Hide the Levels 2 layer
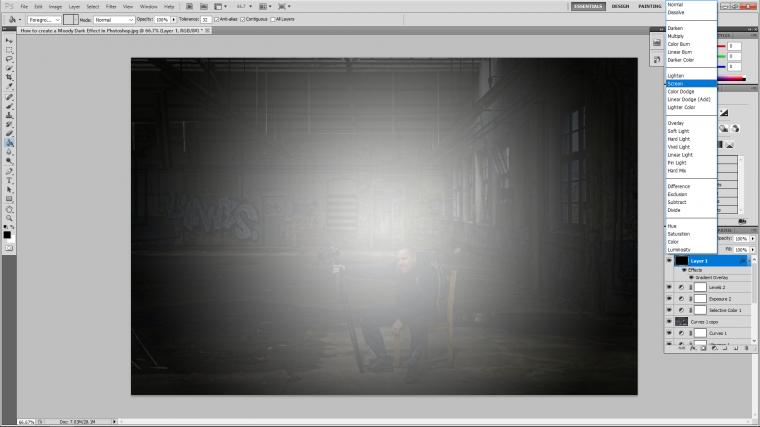The height and width of the screenshot is (427, 760). [669, 287]
